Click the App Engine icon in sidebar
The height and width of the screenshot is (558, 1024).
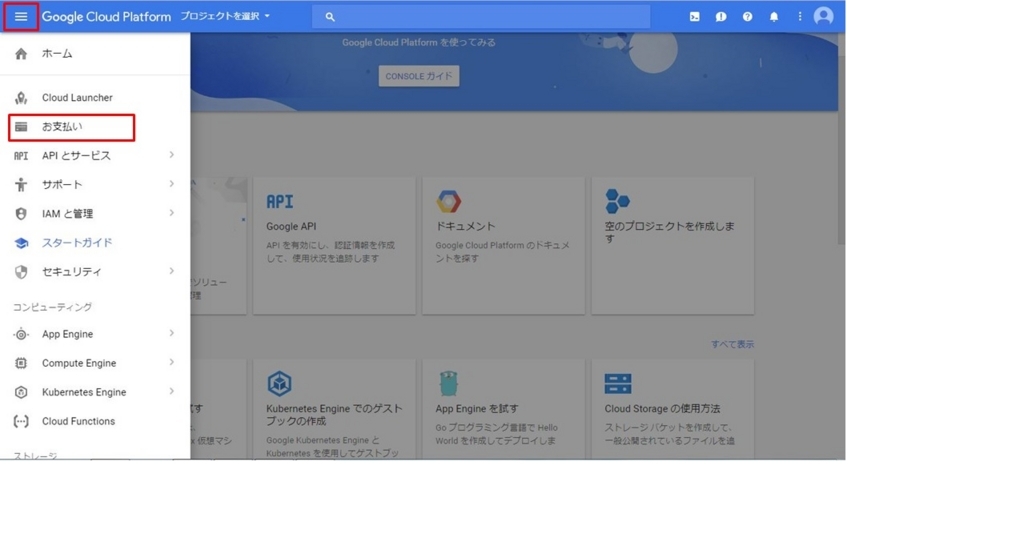tap(21, 335)
